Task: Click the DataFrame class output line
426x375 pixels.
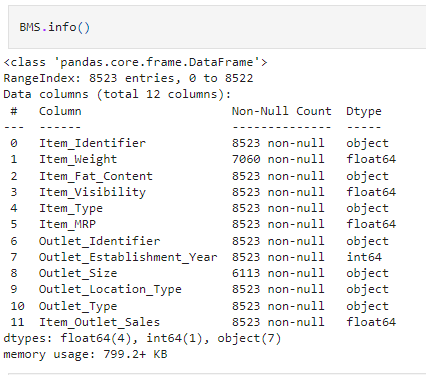Action: point(135,62)
